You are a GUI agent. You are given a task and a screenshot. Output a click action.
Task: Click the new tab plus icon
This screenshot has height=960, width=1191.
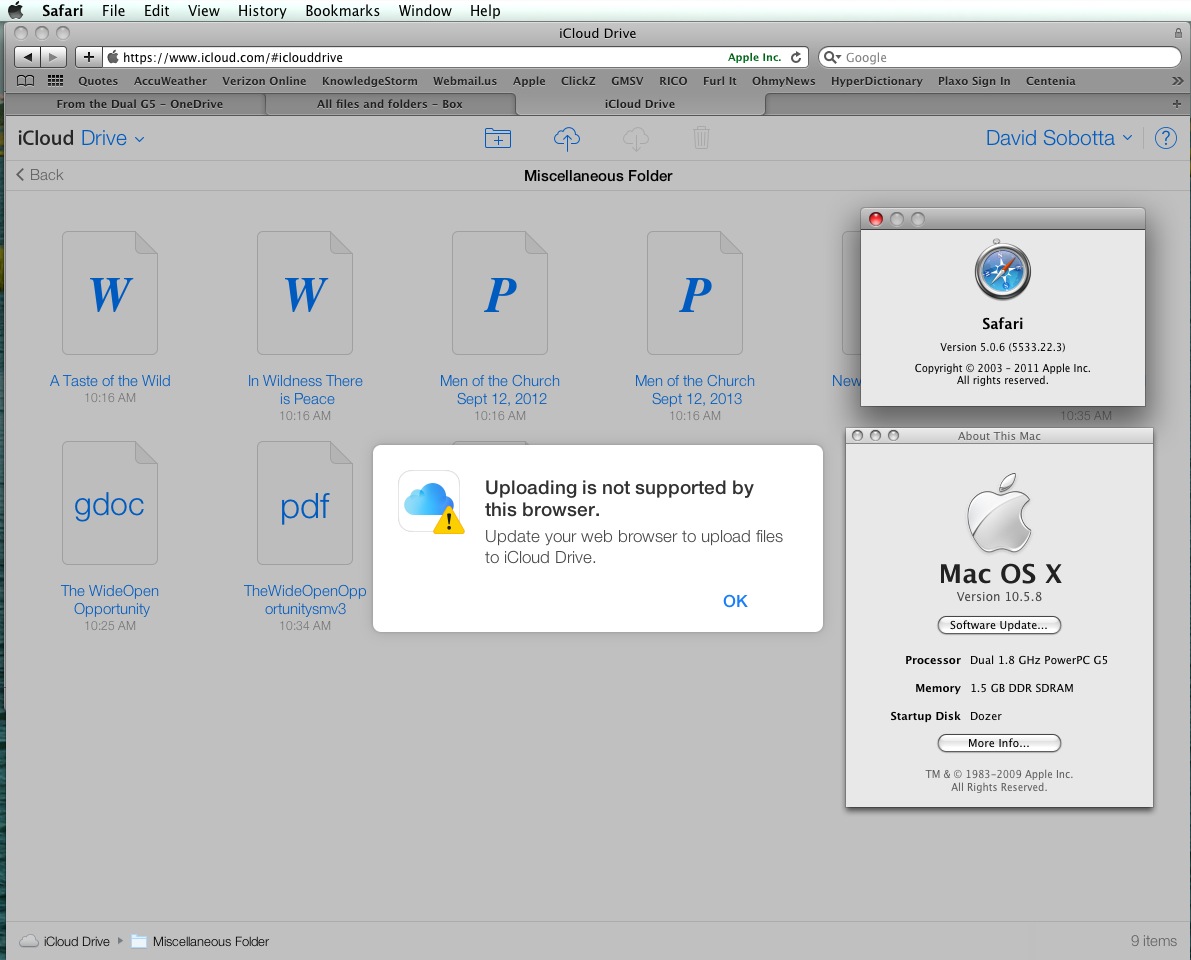pos(1177,103)
